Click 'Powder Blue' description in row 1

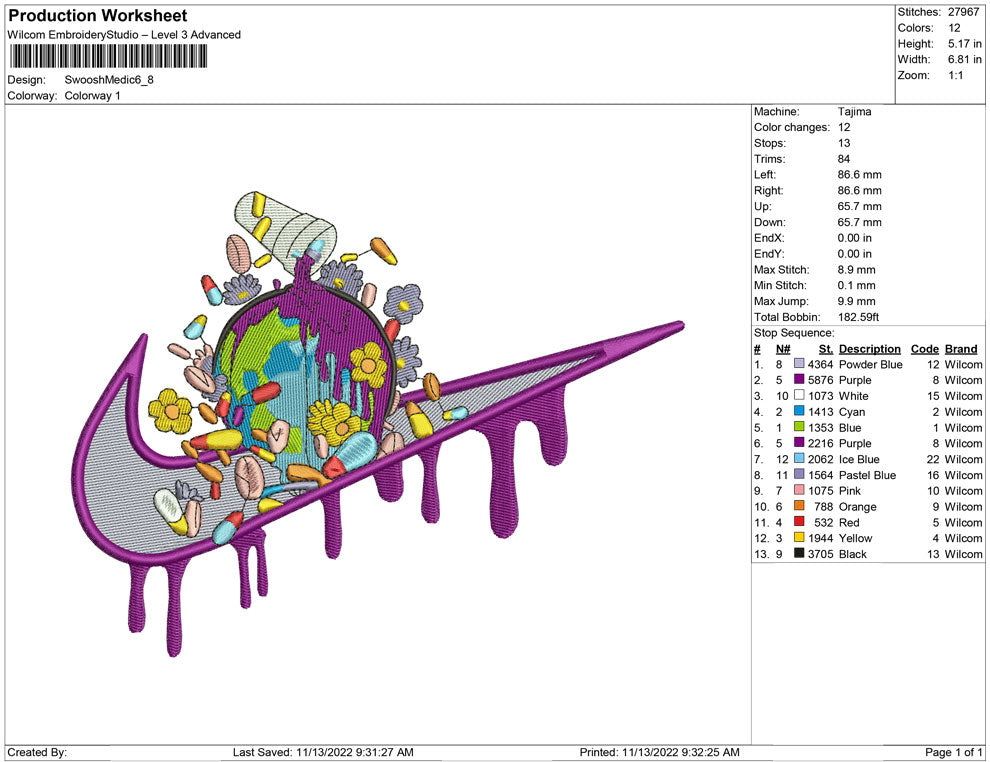click(871, 364)
